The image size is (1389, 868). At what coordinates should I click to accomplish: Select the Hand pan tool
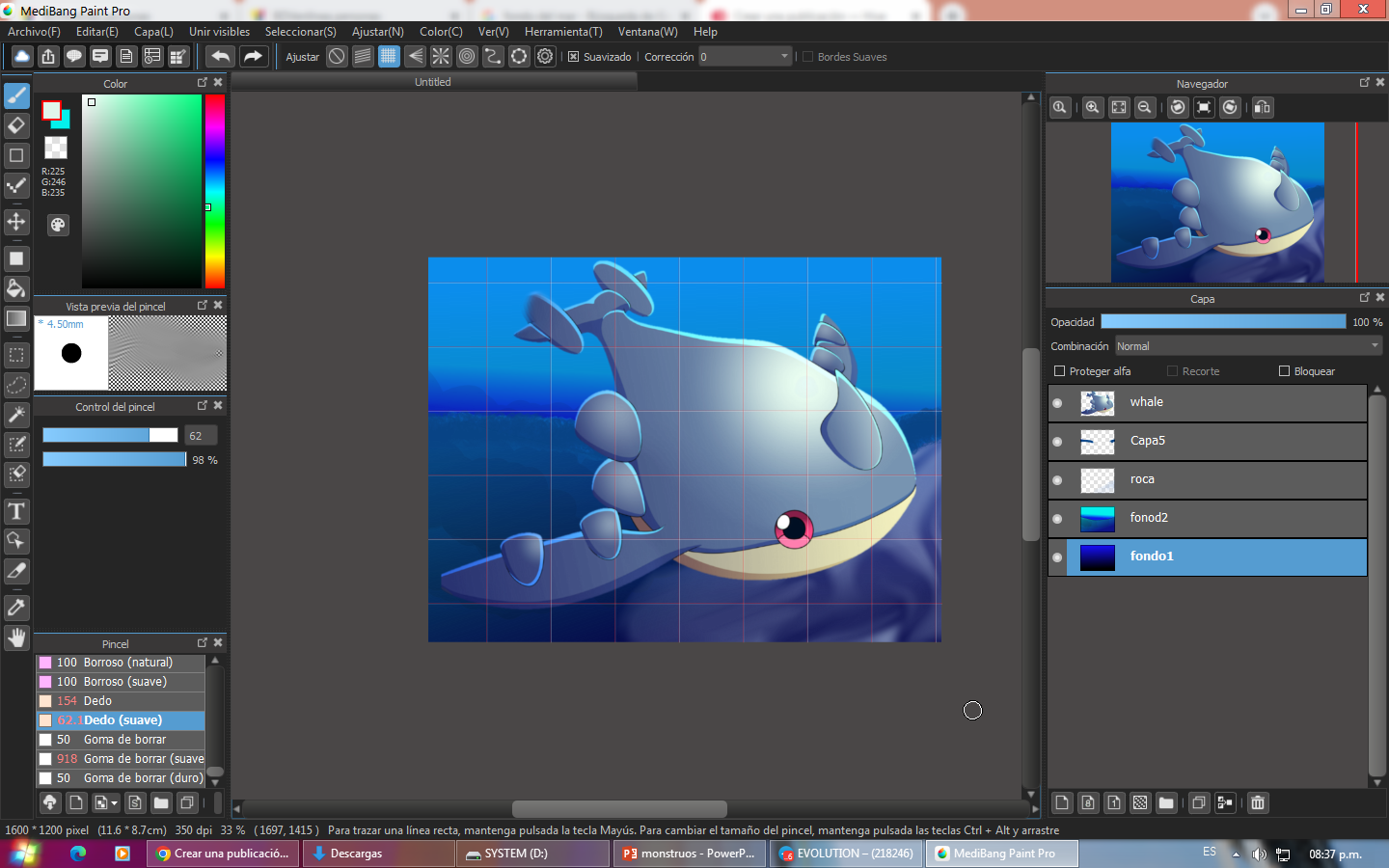(16, 637)
